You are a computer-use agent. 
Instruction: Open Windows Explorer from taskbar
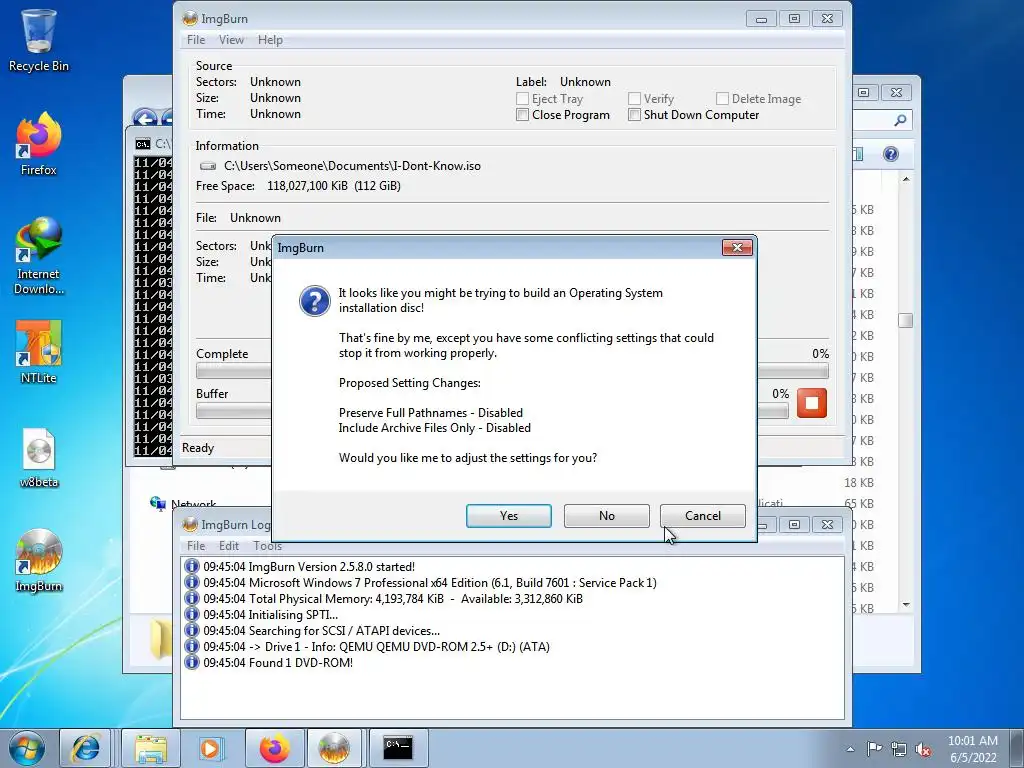pyautogui.click(x=151, y=748)
